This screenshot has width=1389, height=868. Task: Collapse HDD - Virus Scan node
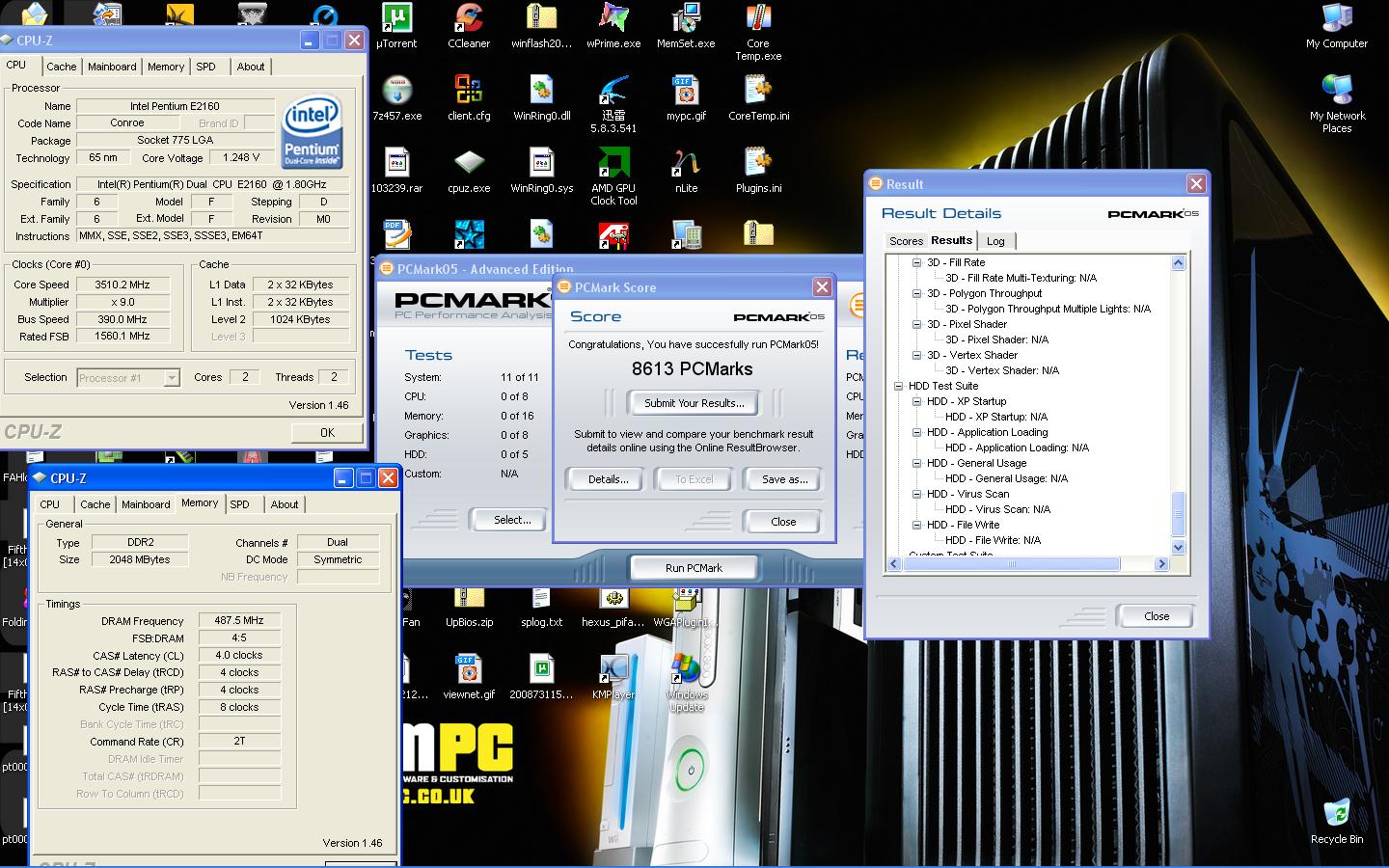[917, 494]
